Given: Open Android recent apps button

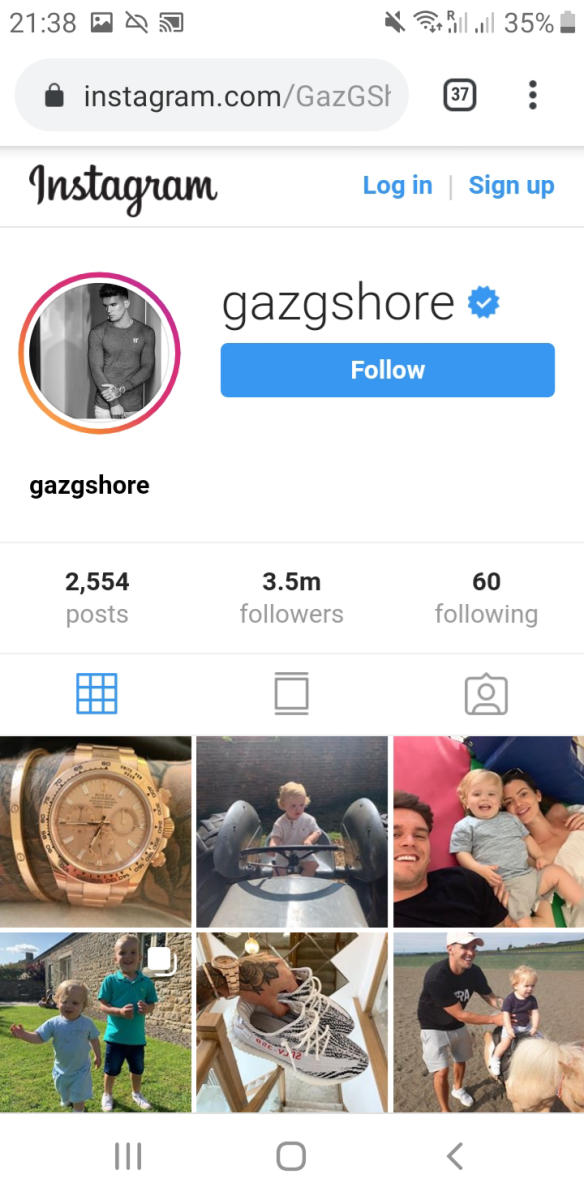Looking at the screenshot, I should coord(127,1156).
